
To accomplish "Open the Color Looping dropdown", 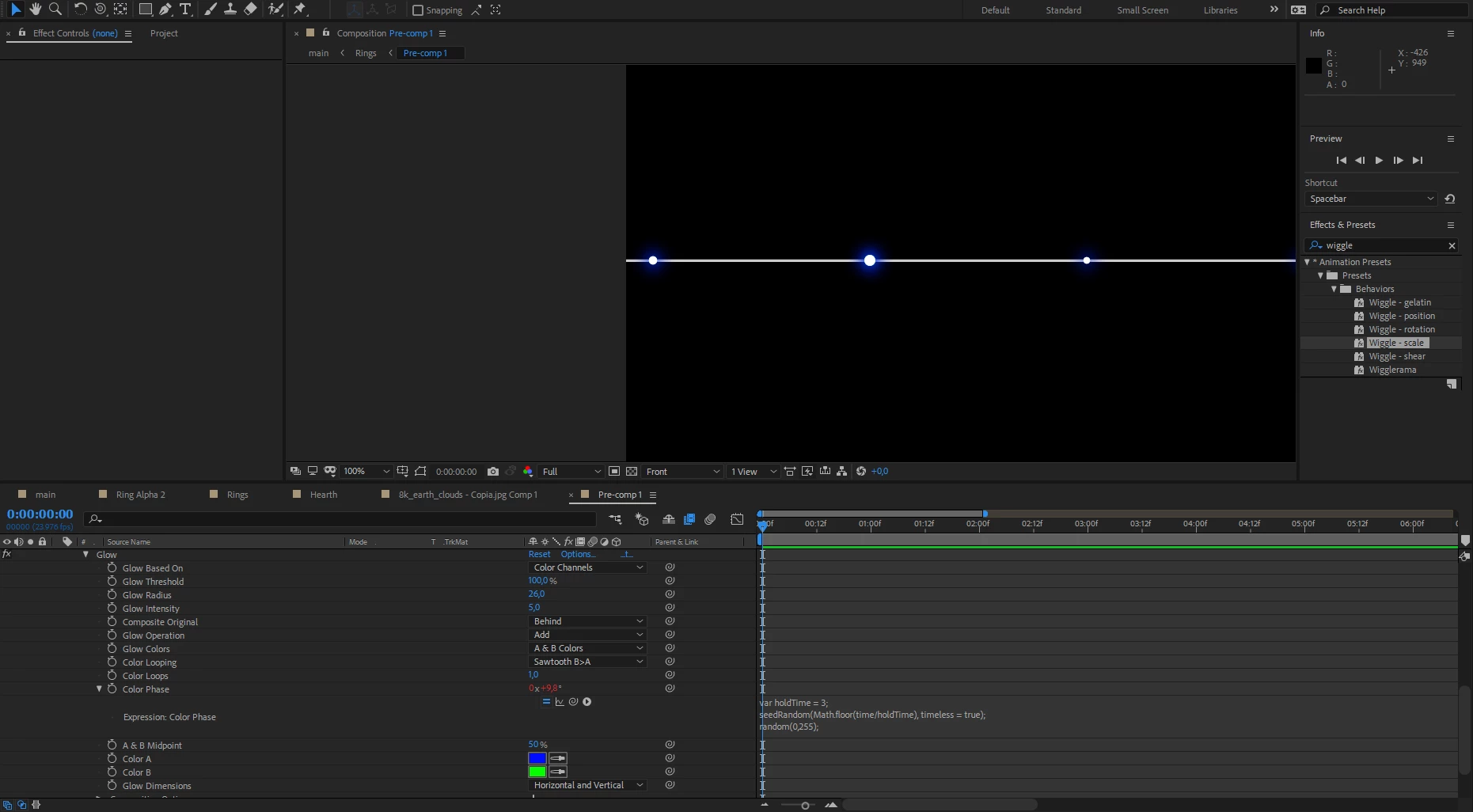I will 587,662.
